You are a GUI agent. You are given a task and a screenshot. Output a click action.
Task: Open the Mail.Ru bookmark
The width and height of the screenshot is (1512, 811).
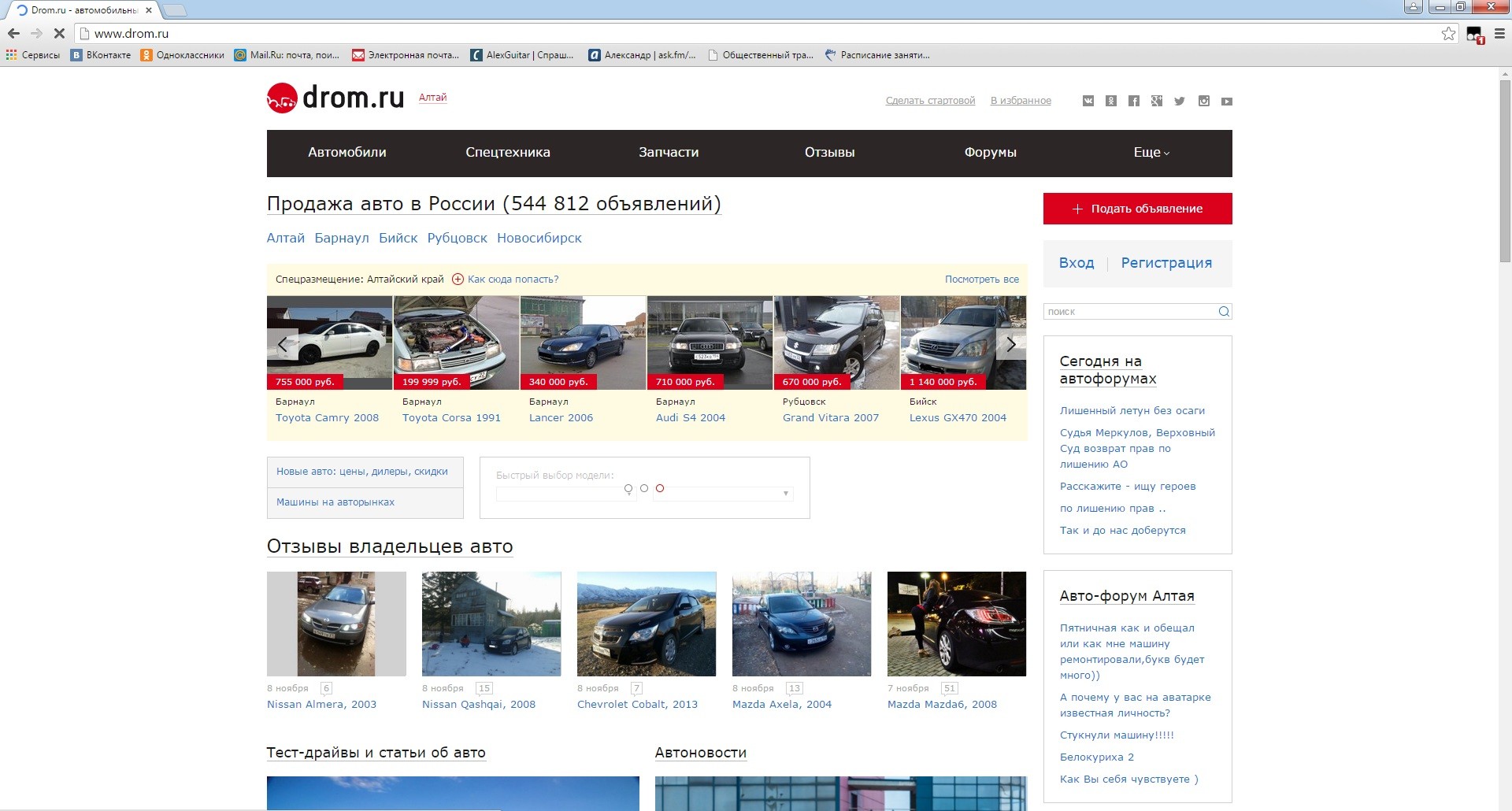pyautogui.click(x=287, y=55)
